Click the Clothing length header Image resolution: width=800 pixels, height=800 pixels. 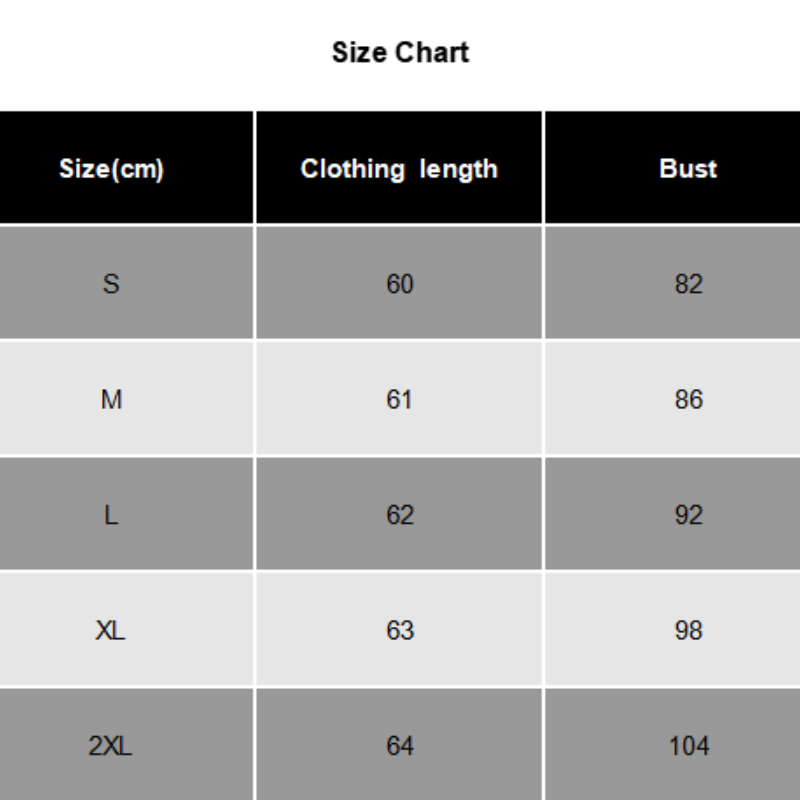coord(399,169)
